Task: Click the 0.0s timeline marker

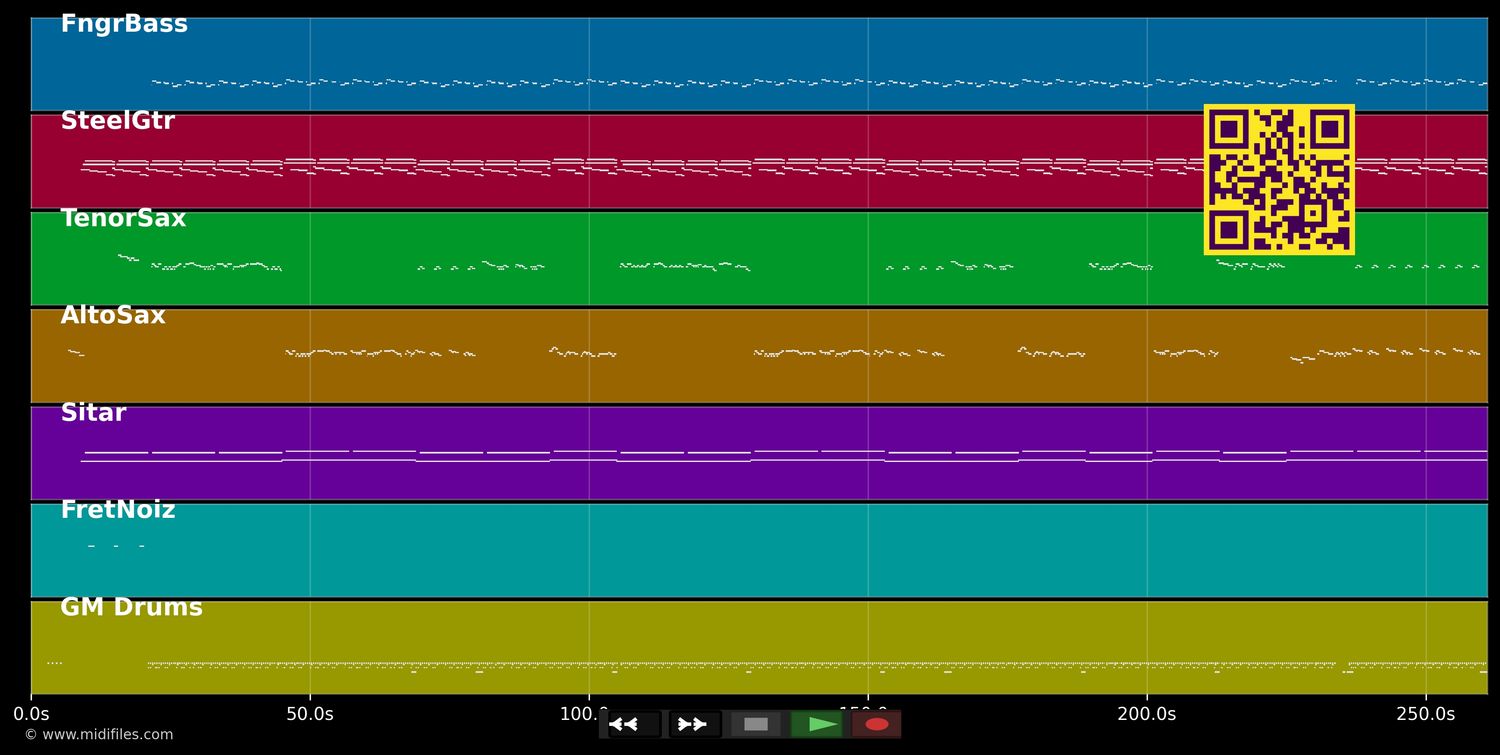Action: (x=31, y=714)
